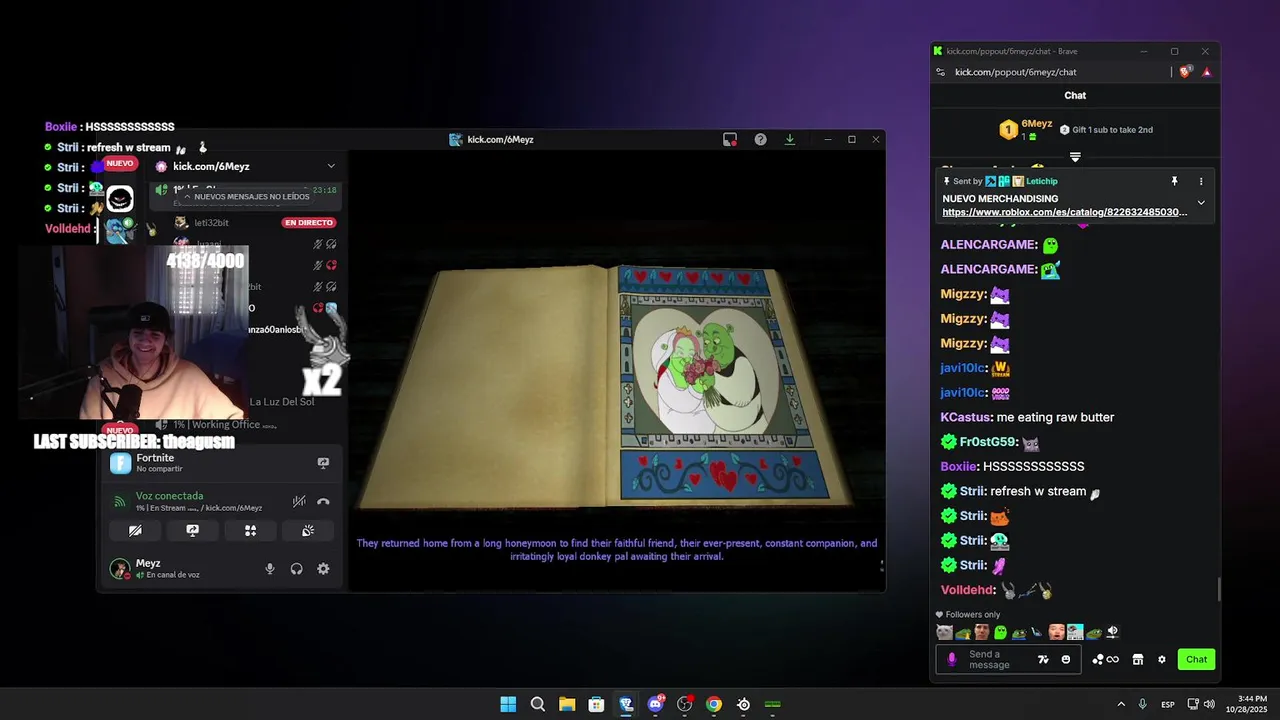Open Discord help question mark icon
This screenshot has height=720, width=1280.
point(760,139)
